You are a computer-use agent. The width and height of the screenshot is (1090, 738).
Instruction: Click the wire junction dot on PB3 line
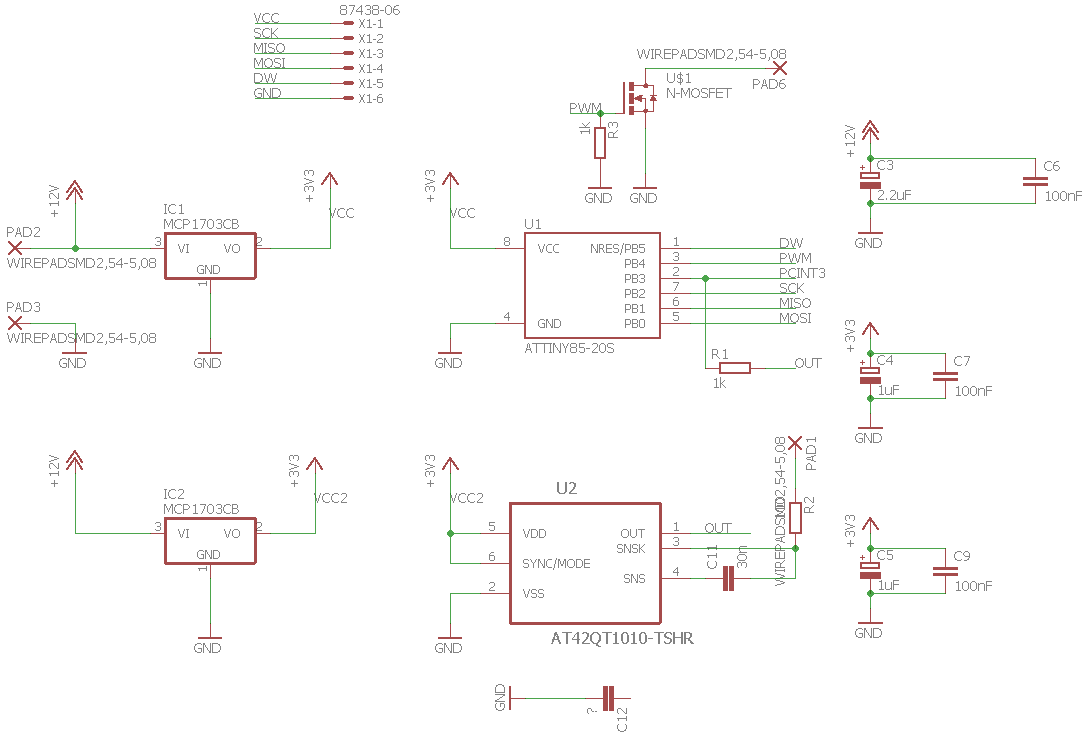(706, 279)
